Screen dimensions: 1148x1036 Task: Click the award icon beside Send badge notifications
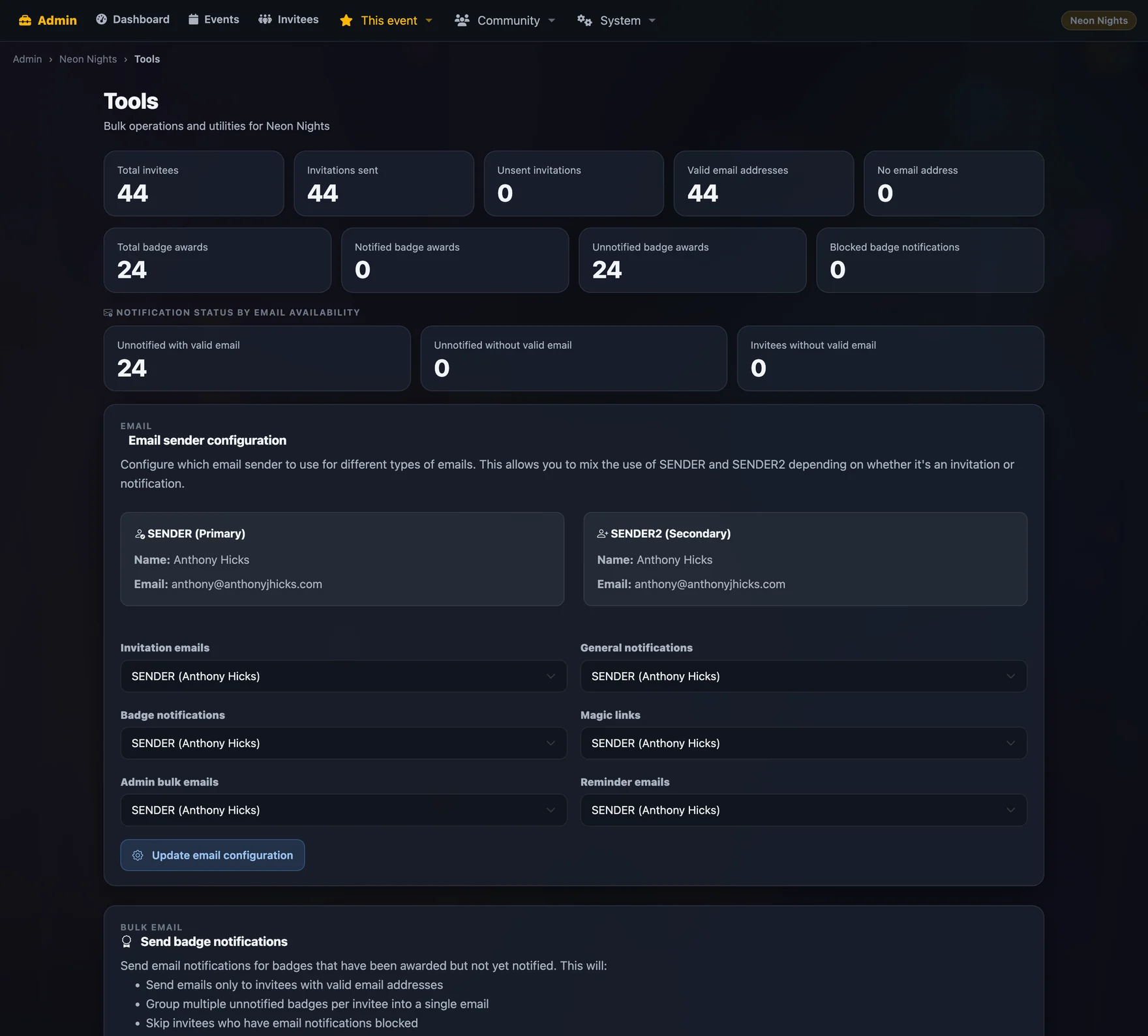point(127,941)
